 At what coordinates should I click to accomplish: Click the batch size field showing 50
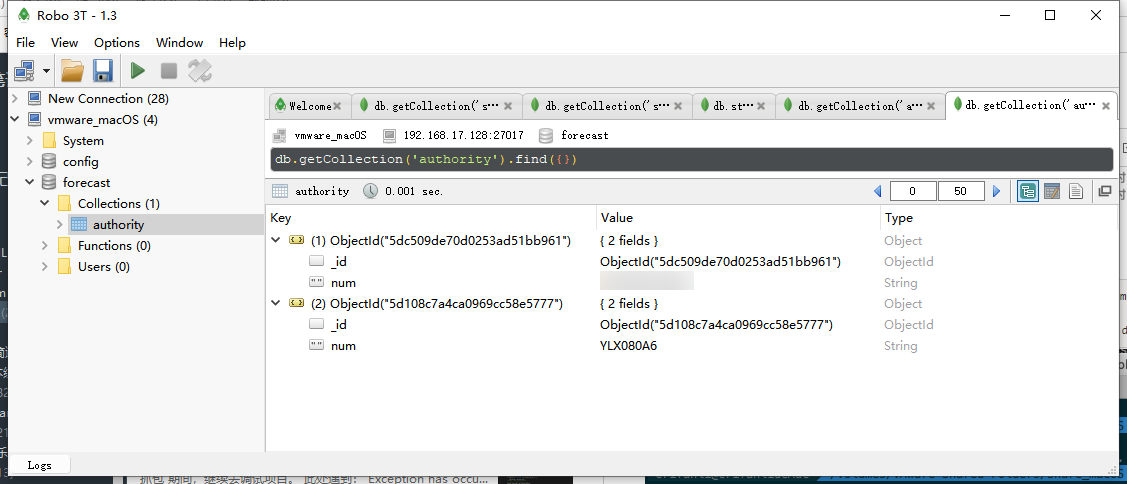[961, 191]
